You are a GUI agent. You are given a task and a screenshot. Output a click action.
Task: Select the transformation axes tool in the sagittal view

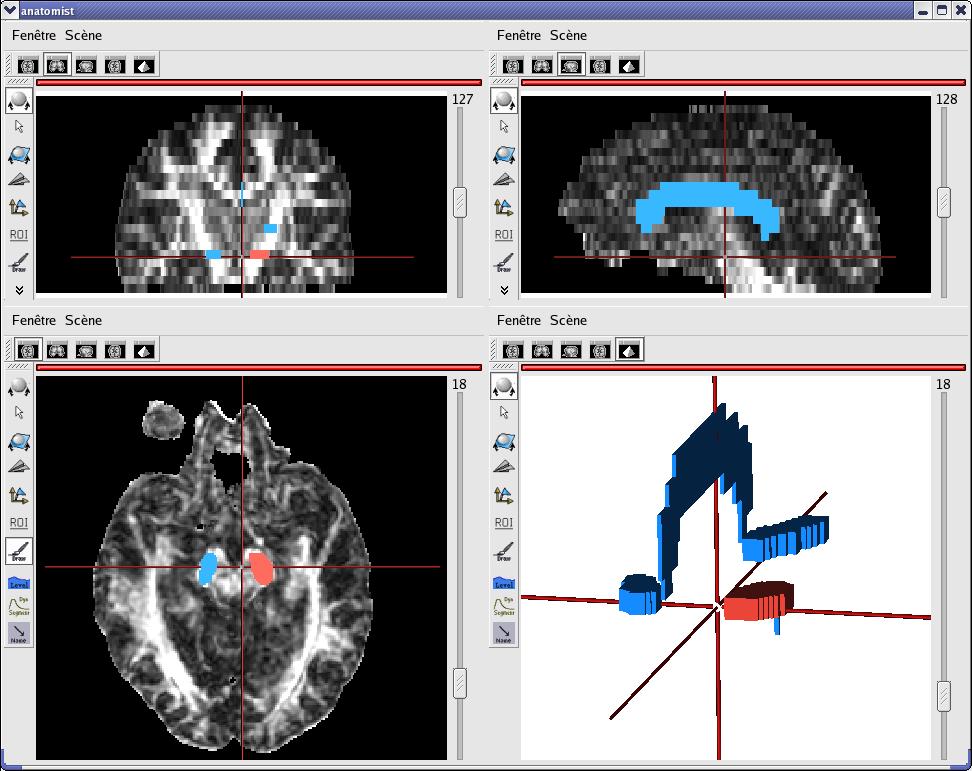pos(504,208)
